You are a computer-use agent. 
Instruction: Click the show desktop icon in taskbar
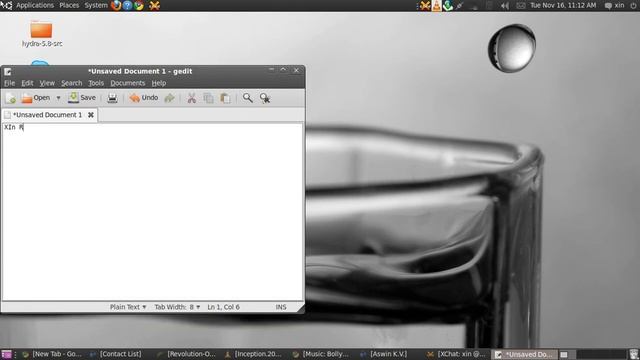pyautogui.click(x=7, y=354)
